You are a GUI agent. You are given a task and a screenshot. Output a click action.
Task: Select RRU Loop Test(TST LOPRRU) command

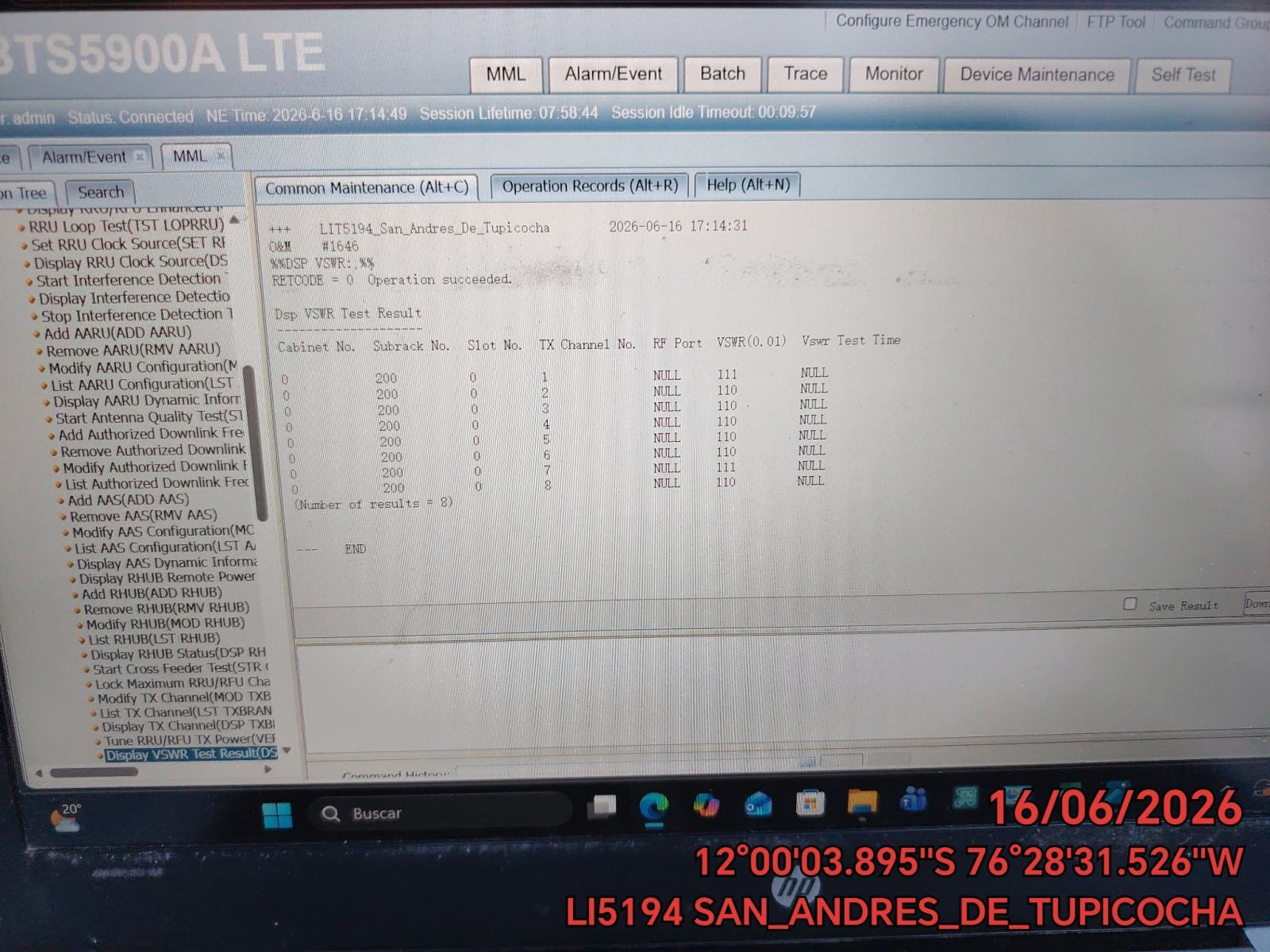(126, 225)
